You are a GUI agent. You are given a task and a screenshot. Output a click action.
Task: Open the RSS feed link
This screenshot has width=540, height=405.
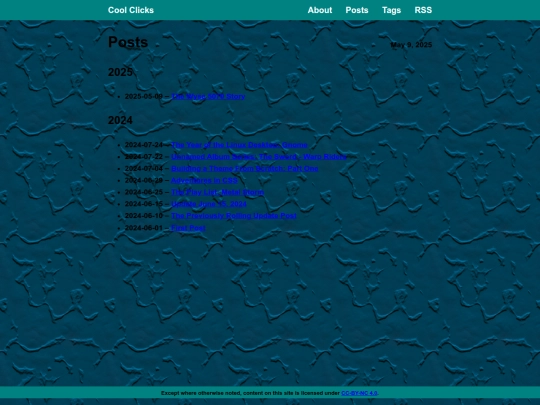click(x=423, y=10)
